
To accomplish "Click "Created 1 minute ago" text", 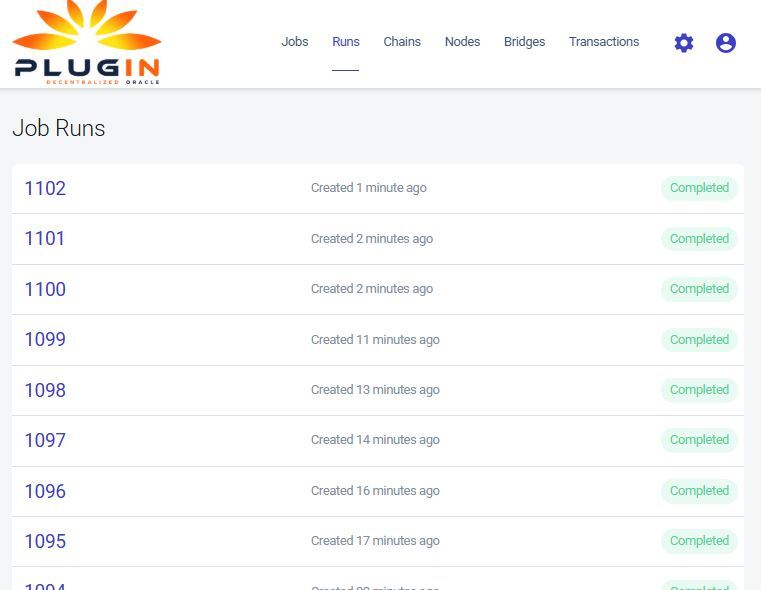I will [x=369, y=188].
